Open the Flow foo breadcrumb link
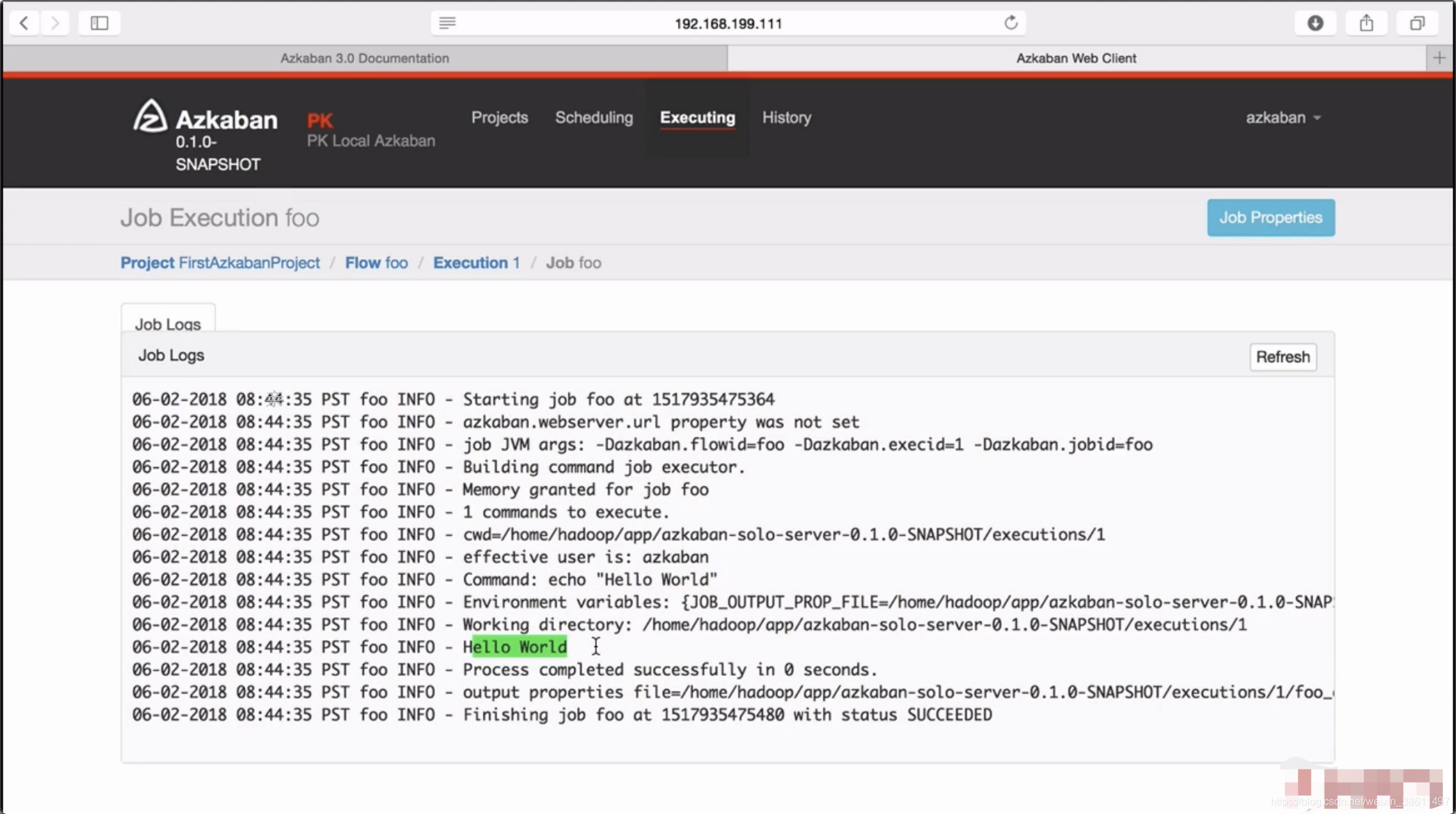 (377, 263)
